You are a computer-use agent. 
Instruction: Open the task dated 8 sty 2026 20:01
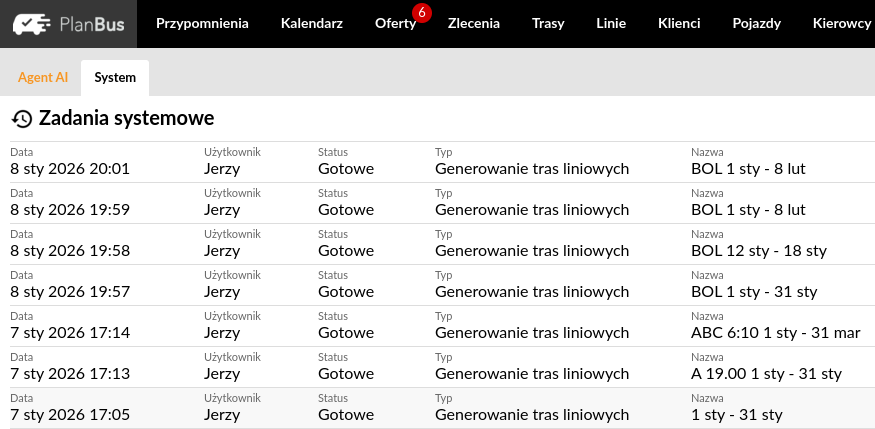coord(70,169)
